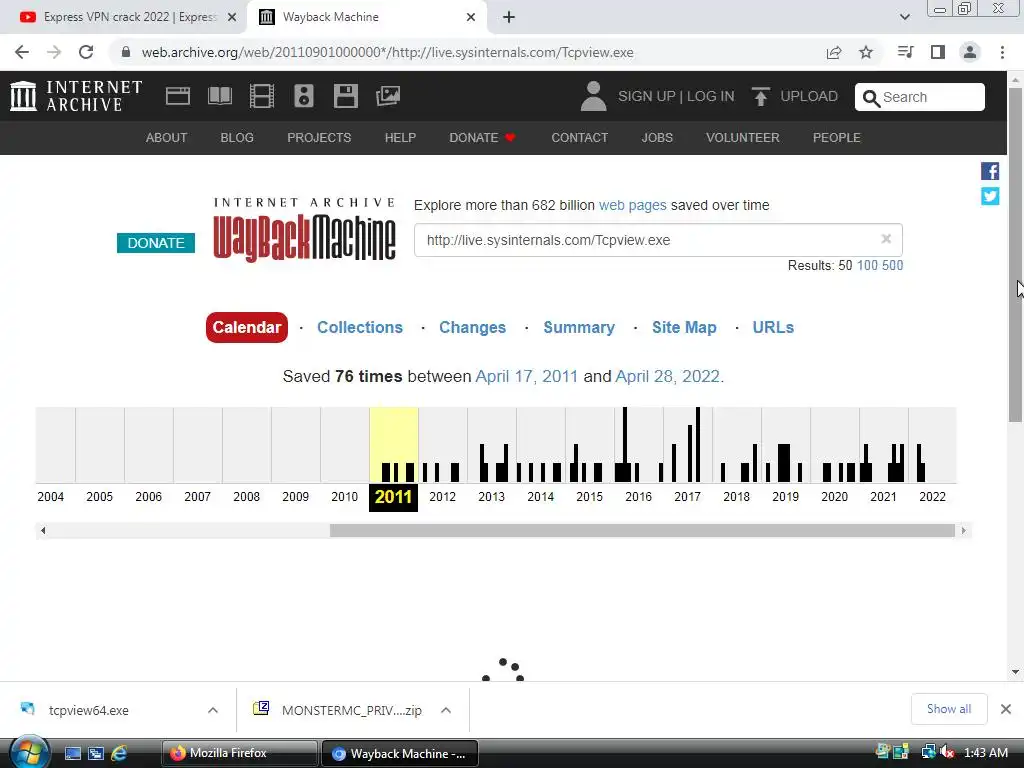The width and height of the screenshot is (1024, 768).
Task: Expand options for MONSTERMC_PRIV zip download
Action: pos(446,710)
